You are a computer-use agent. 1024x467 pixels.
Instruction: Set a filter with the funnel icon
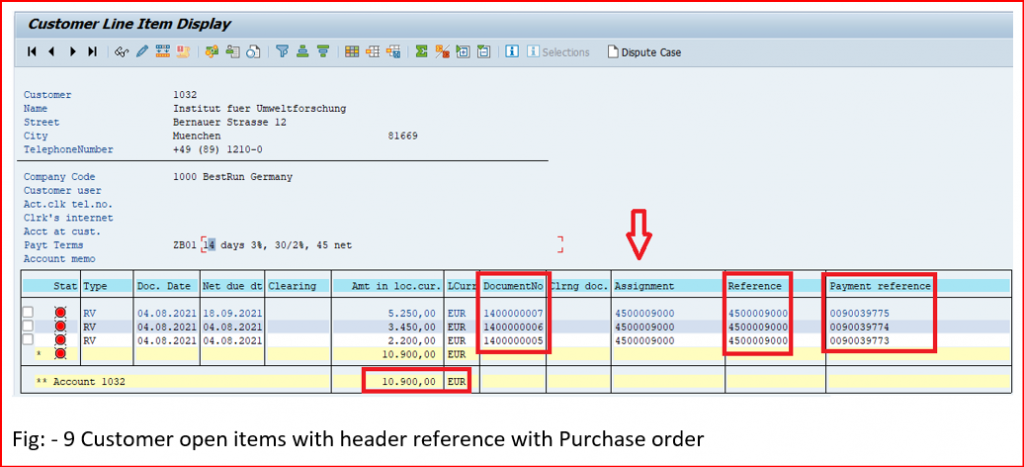282,52
